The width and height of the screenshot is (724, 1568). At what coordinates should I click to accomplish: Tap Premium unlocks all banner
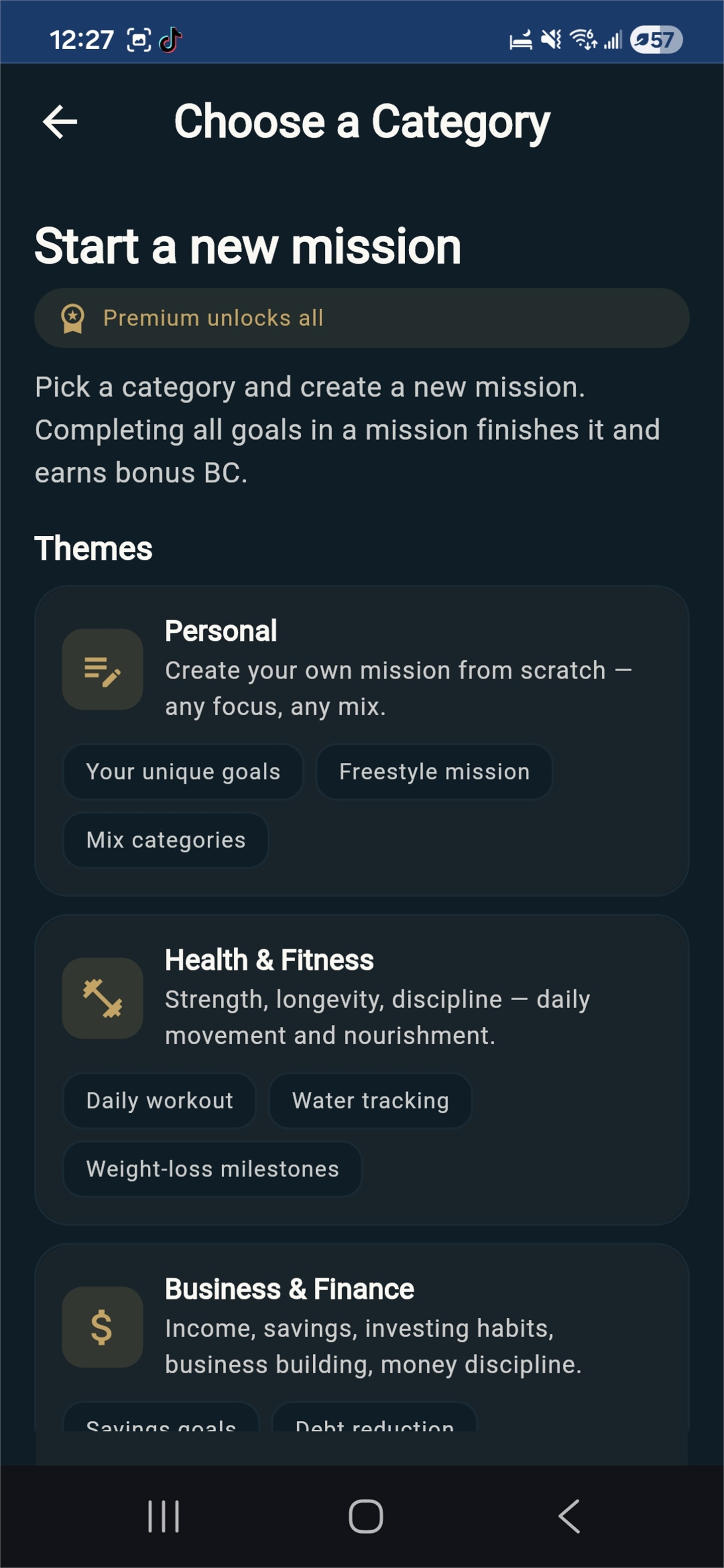pos(361,317)
